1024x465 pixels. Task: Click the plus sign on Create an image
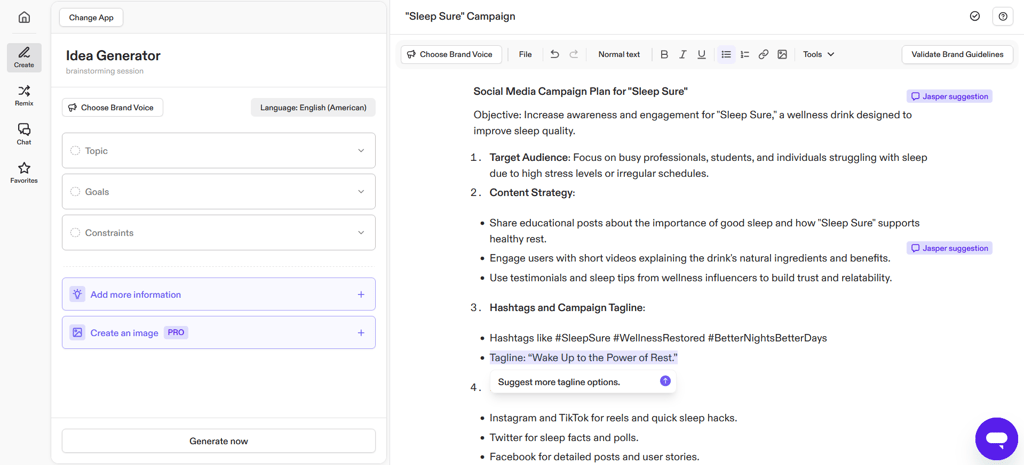pos(360,333)
